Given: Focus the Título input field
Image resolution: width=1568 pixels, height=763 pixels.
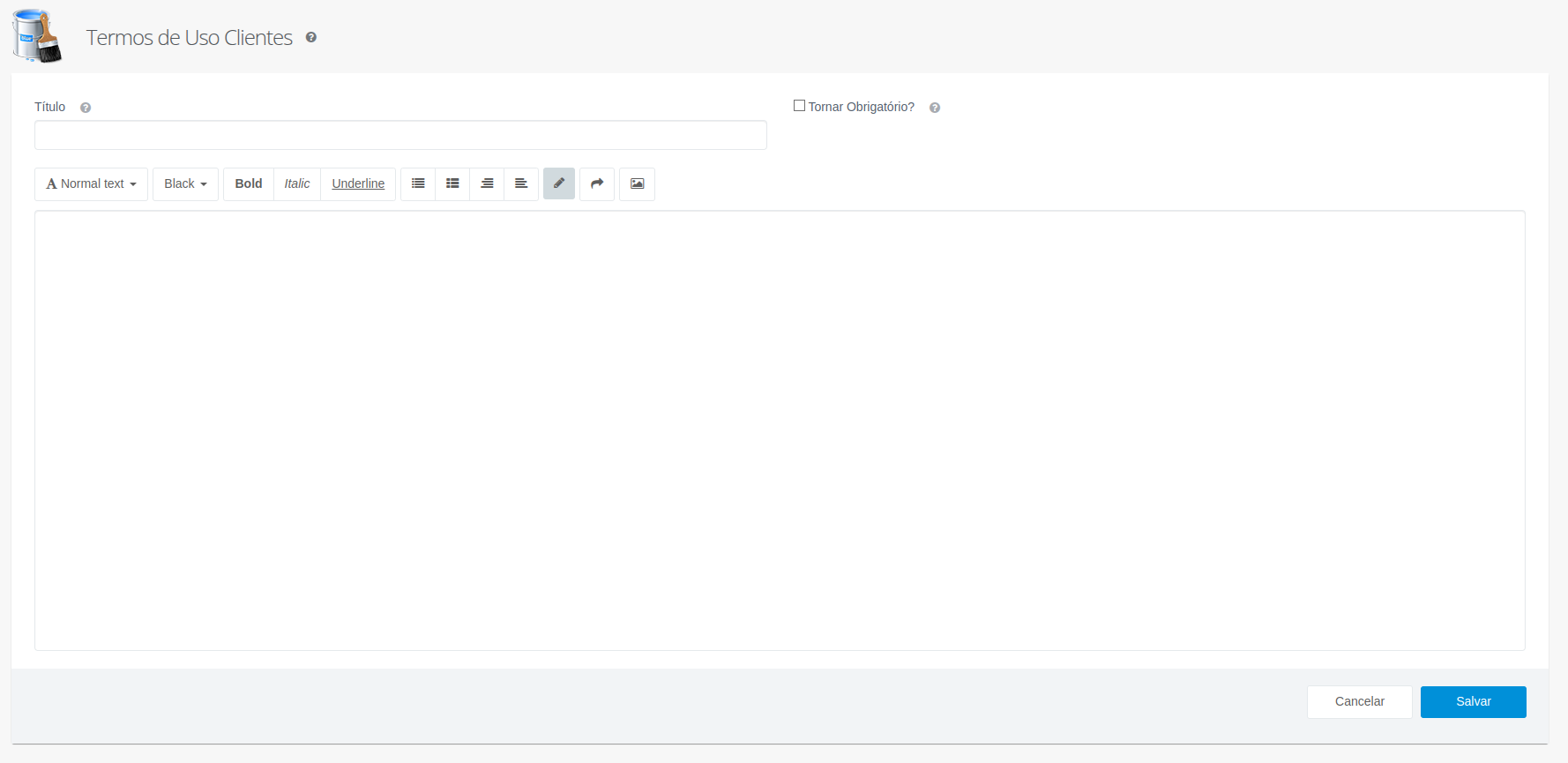Looking at the screenshot, I should tap(400, 135).
